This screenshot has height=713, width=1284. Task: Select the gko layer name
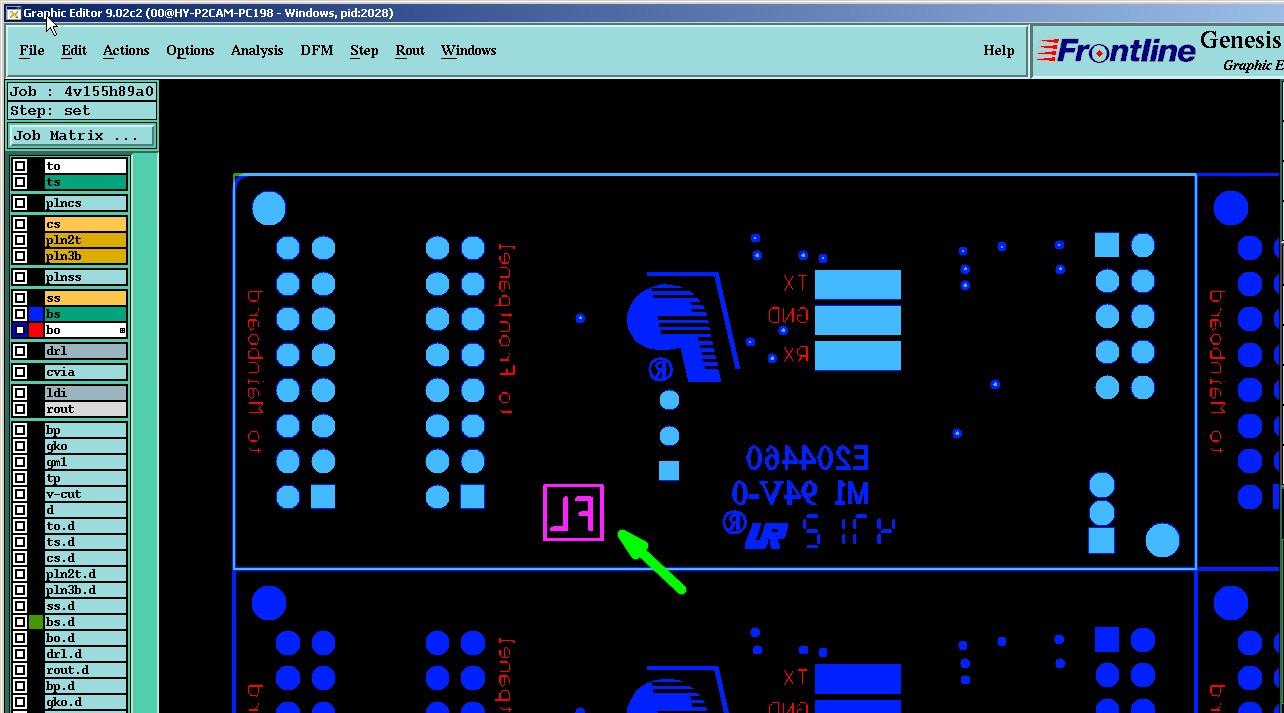point(86,446)
